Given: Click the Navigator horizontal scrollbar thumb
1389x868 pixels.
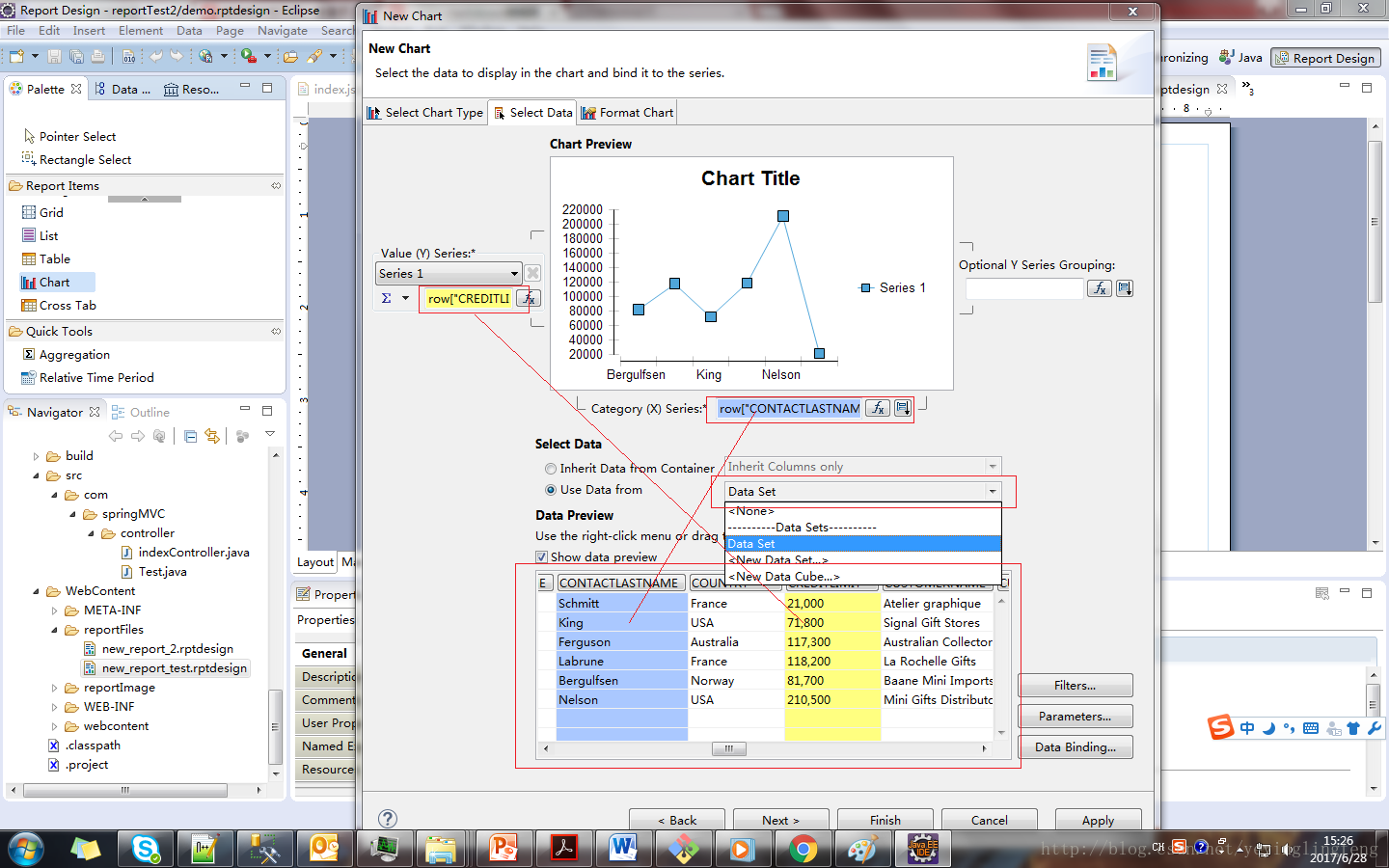Looking at the screenshot, I should coord(125,790).
